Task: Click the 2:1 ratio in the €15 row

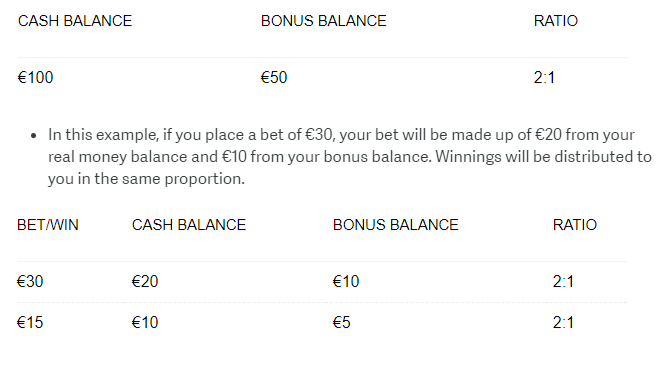Action: tap(563, 323)
